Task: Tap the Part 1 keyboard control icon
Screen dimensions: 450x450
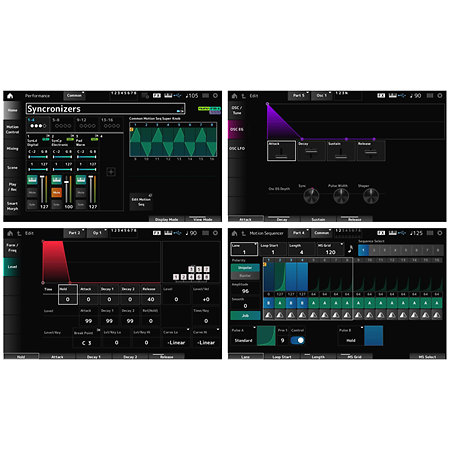Action: tap(32, 180)
